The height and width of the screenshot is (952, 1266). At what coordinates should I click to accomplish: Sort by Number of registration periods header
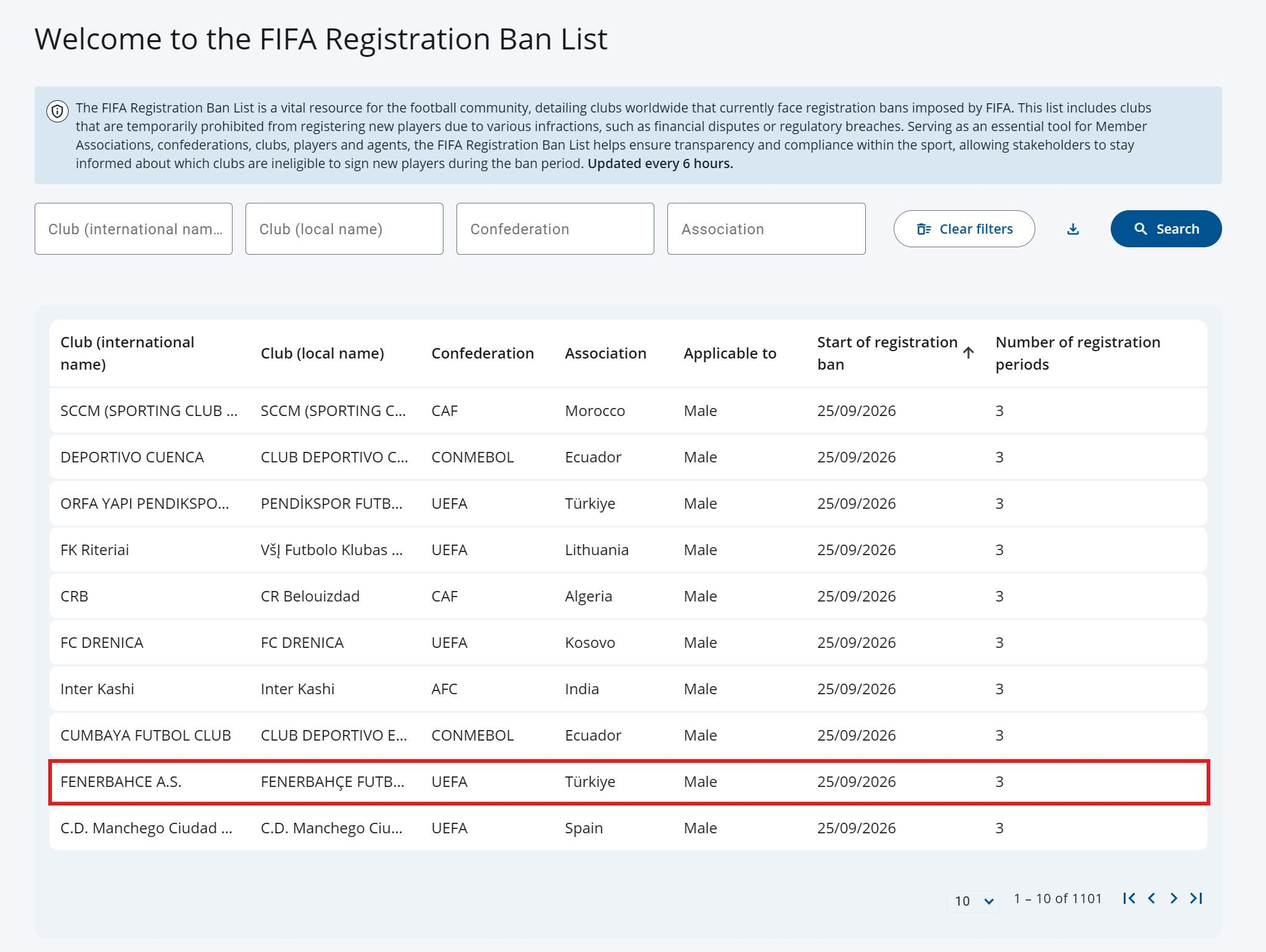tap(1078, 353)
